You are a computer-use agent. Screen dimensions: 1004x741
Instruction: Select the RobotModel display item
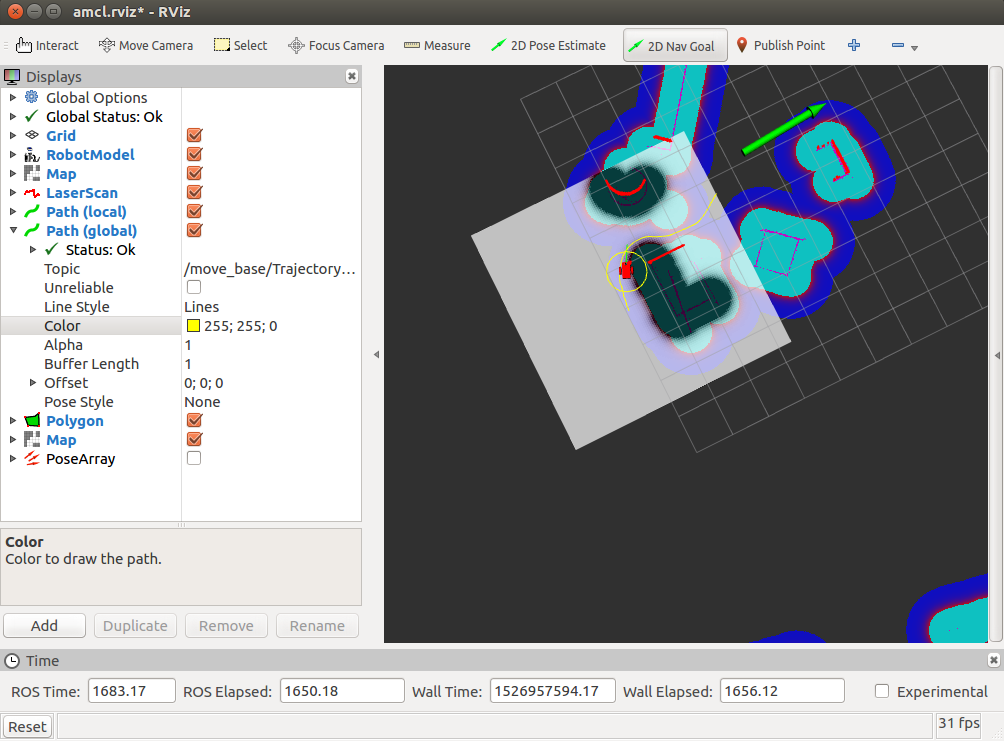90,155
